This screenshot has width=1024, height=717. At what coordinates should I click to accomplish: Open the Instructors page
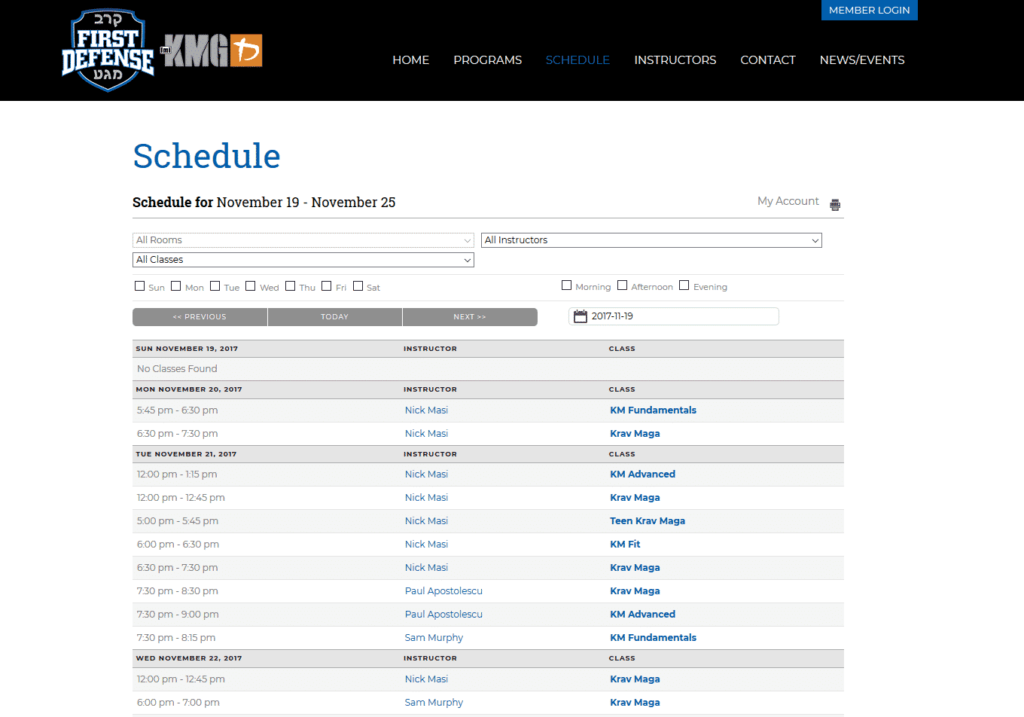point(675,60)
